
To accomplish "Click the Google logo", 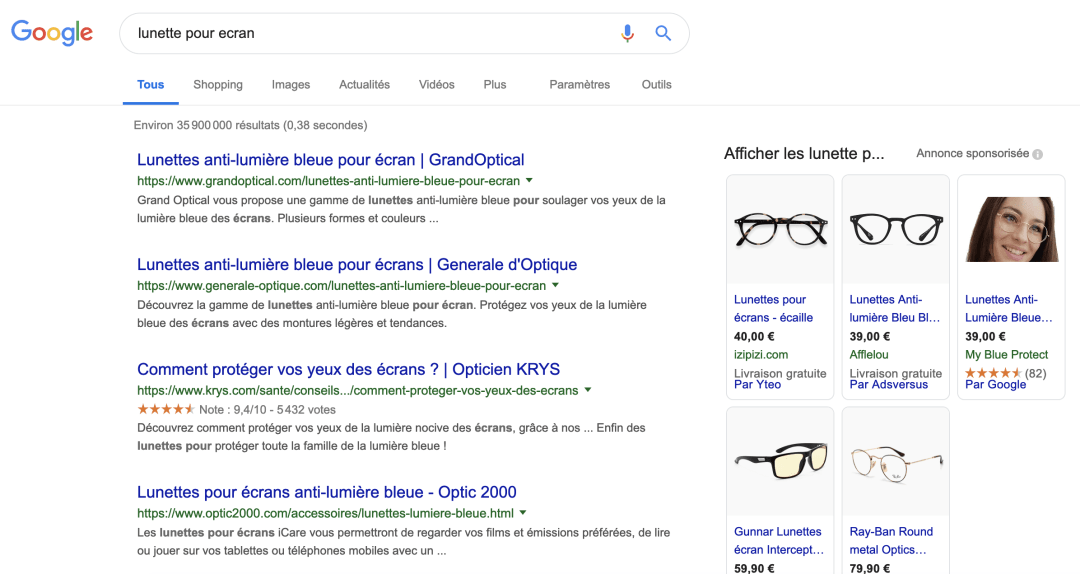I will 52,32.
